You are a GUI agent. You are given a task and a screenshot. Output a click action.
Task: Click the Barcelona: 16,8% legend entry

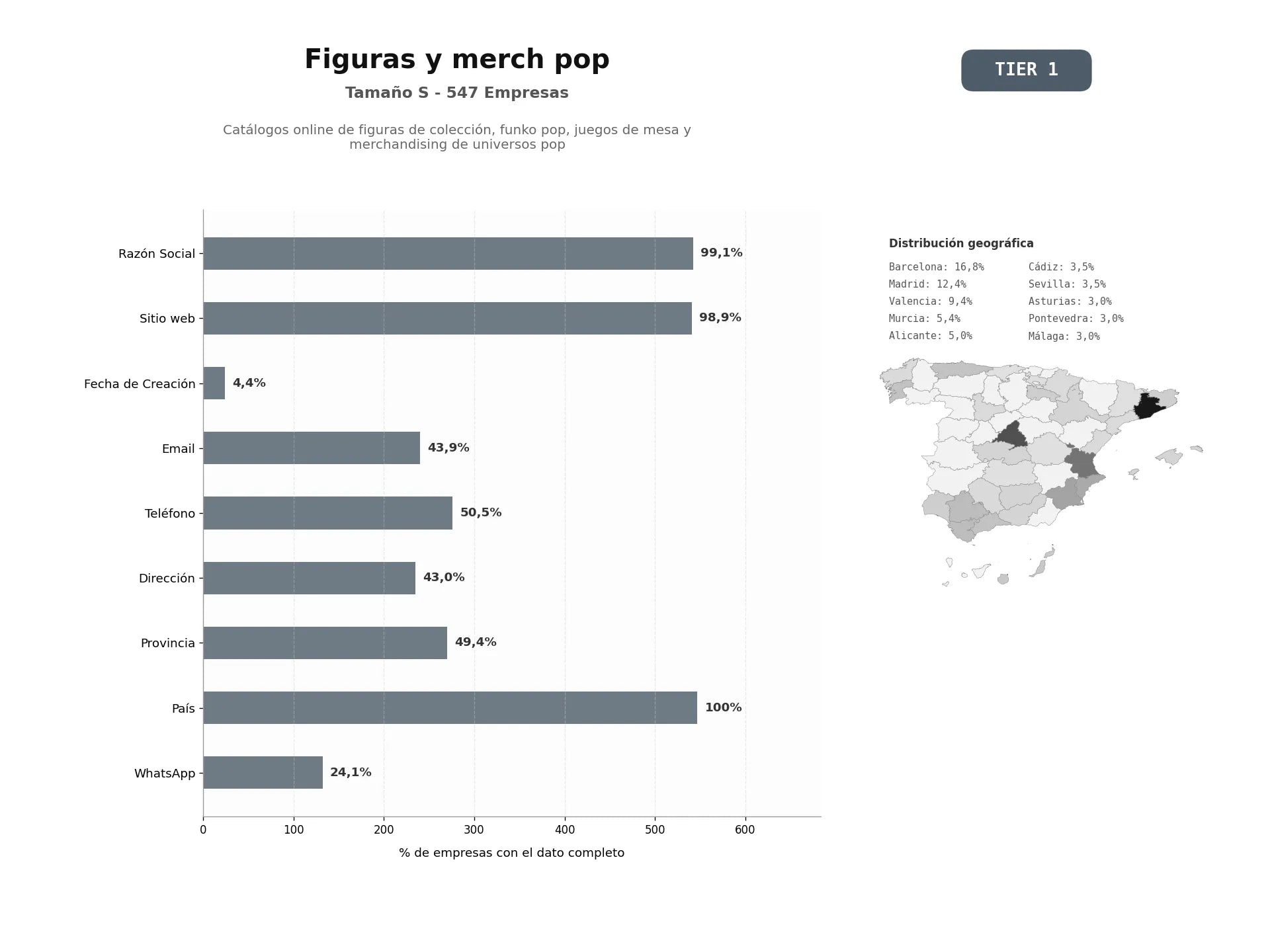point(936,267)
